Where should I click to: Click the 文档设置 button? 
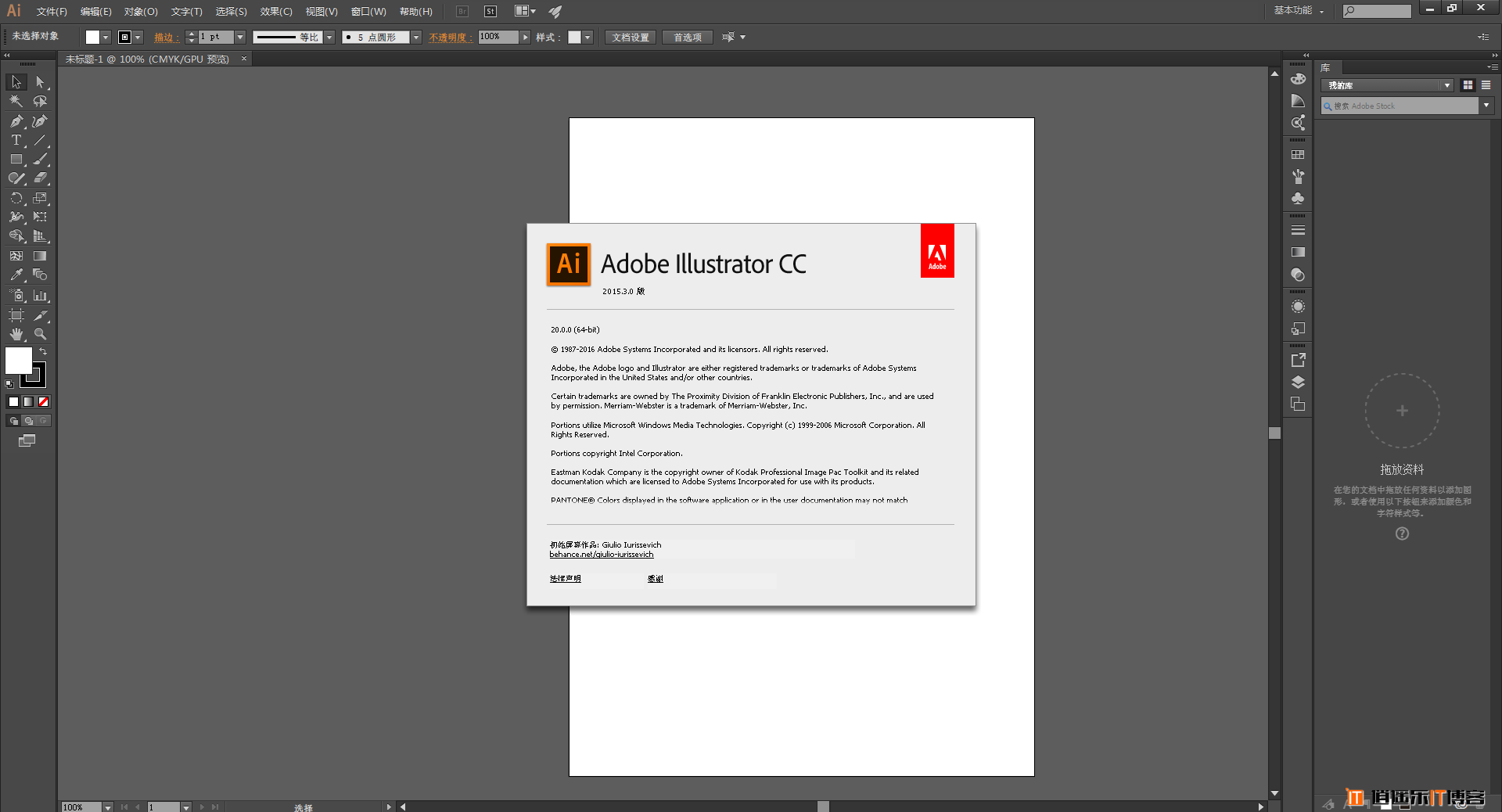tap(631, 38)
